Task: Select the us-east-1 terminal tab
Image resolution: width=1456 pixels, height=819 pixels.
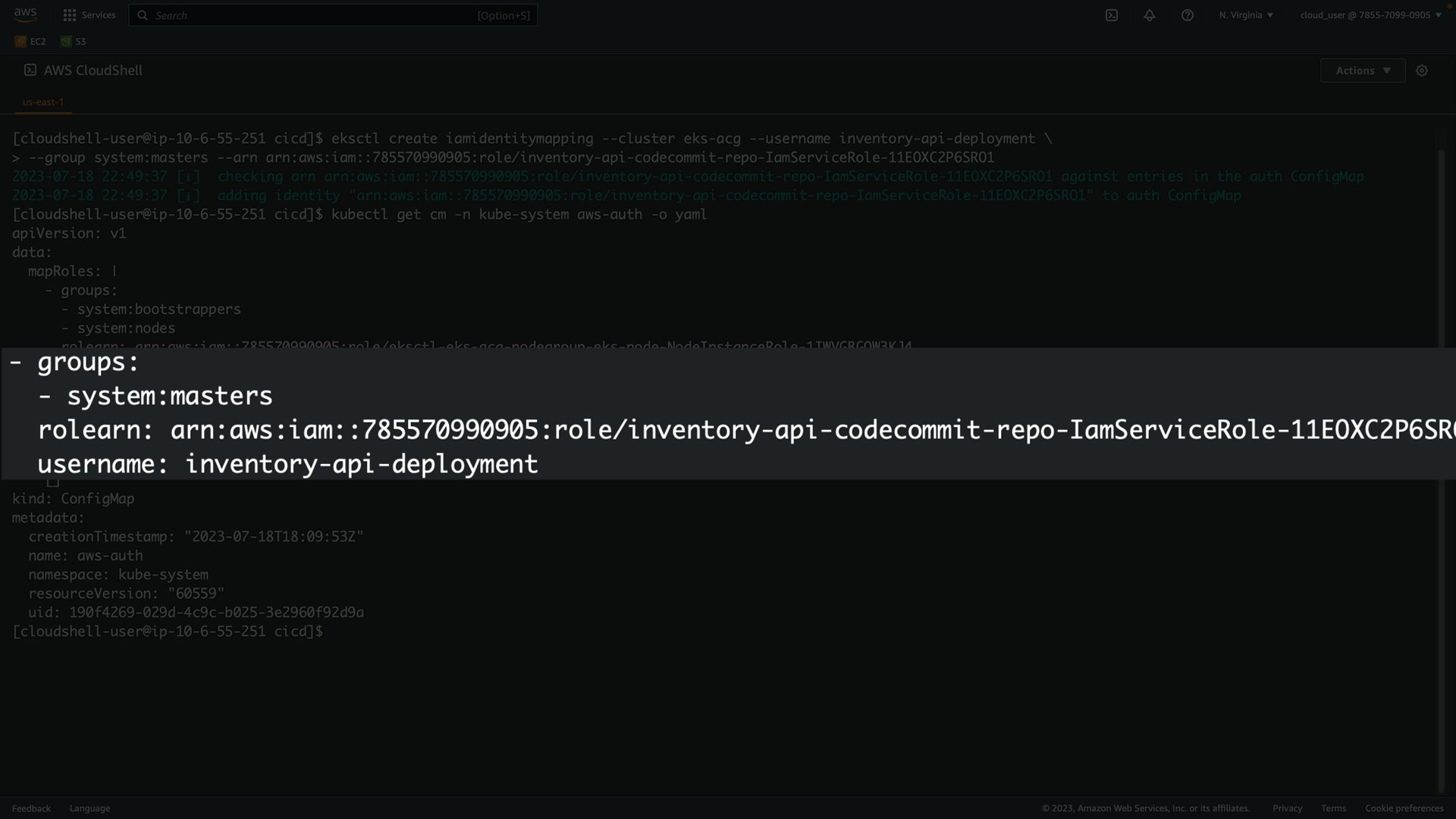Action: tap(43, 102)
